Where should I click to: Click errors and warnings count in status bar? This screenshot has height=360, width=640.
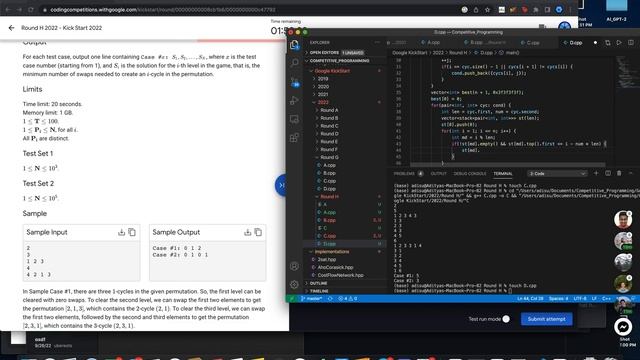tap(347, 299)
